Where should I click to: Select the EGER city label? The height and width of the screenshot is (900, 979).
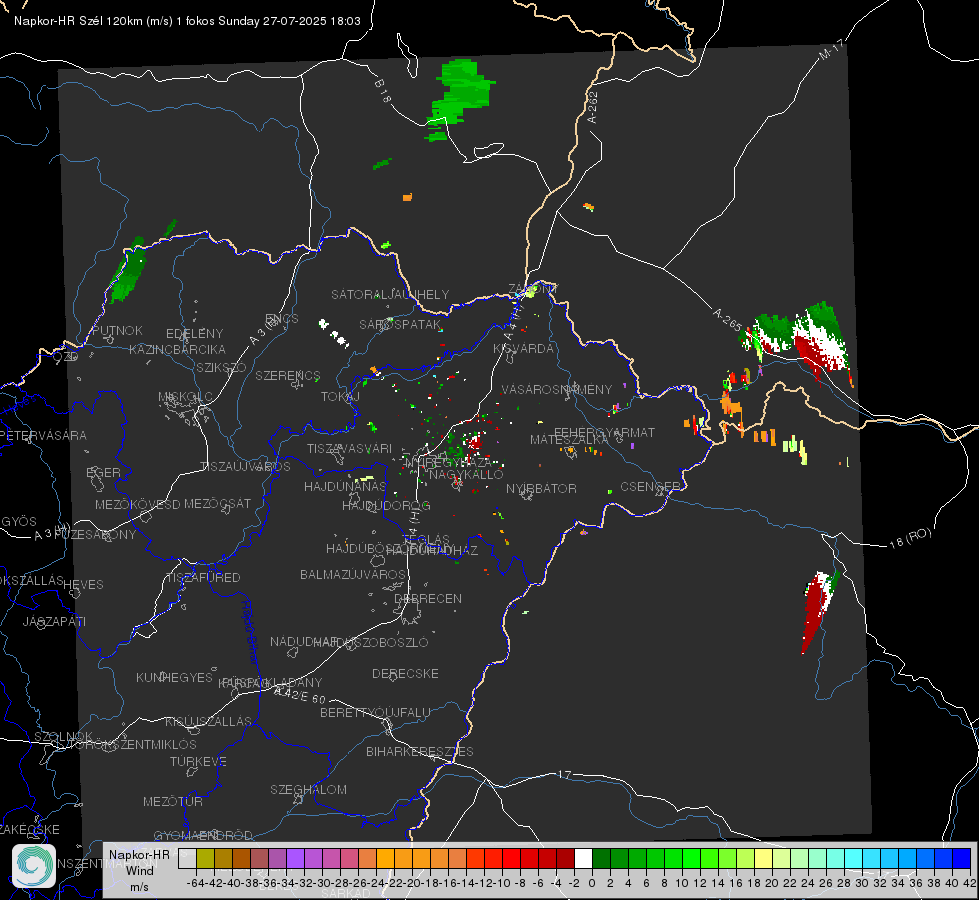(x=103, y=473)
